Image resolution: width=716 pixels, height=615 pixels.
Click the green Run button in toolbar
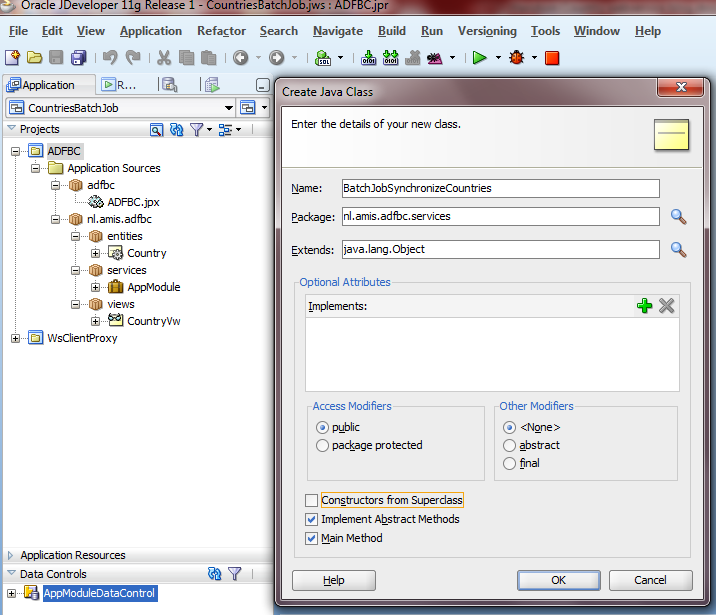(480, 58)
